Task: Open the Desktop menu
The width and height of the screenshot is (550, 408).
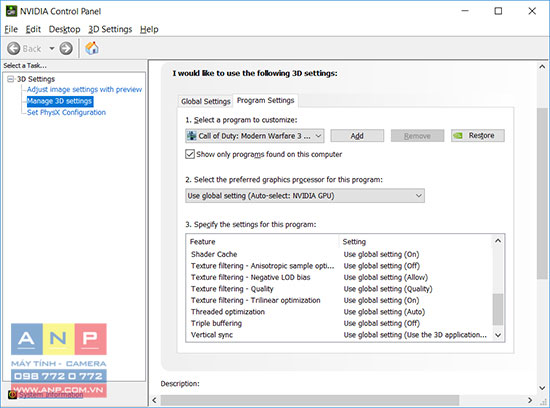Action: click(x=64, y=29)
